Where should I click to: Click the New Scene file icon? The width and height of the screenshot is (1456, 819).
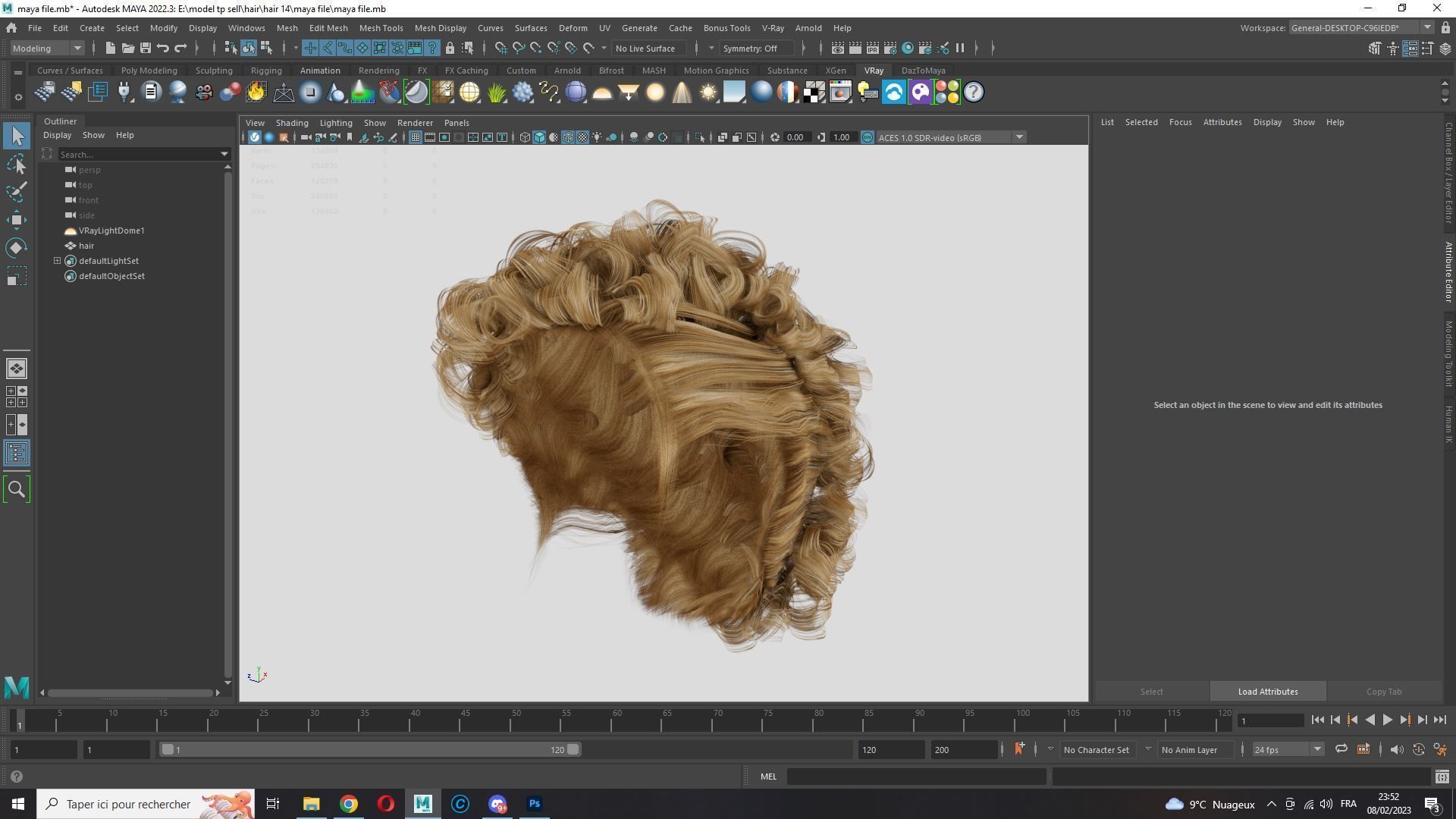tap(111, 48)
